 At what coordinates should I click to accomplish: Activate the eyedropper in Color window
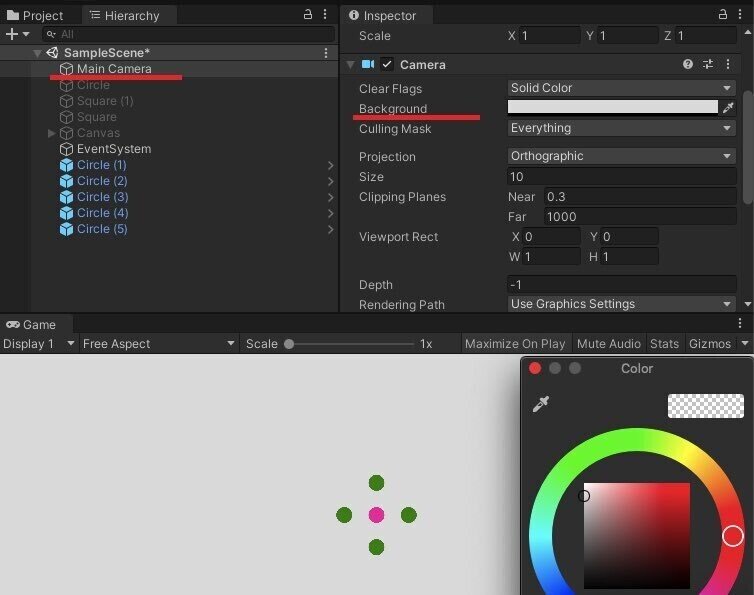540,404
